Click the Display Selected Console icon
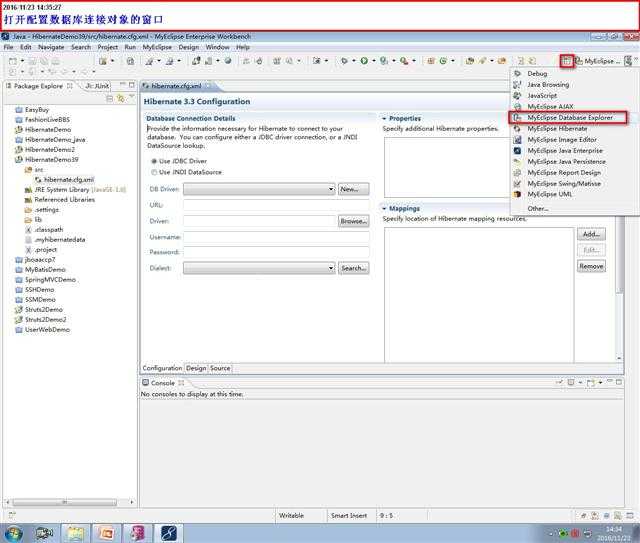The image size is (640, 543). click(571, 383)
